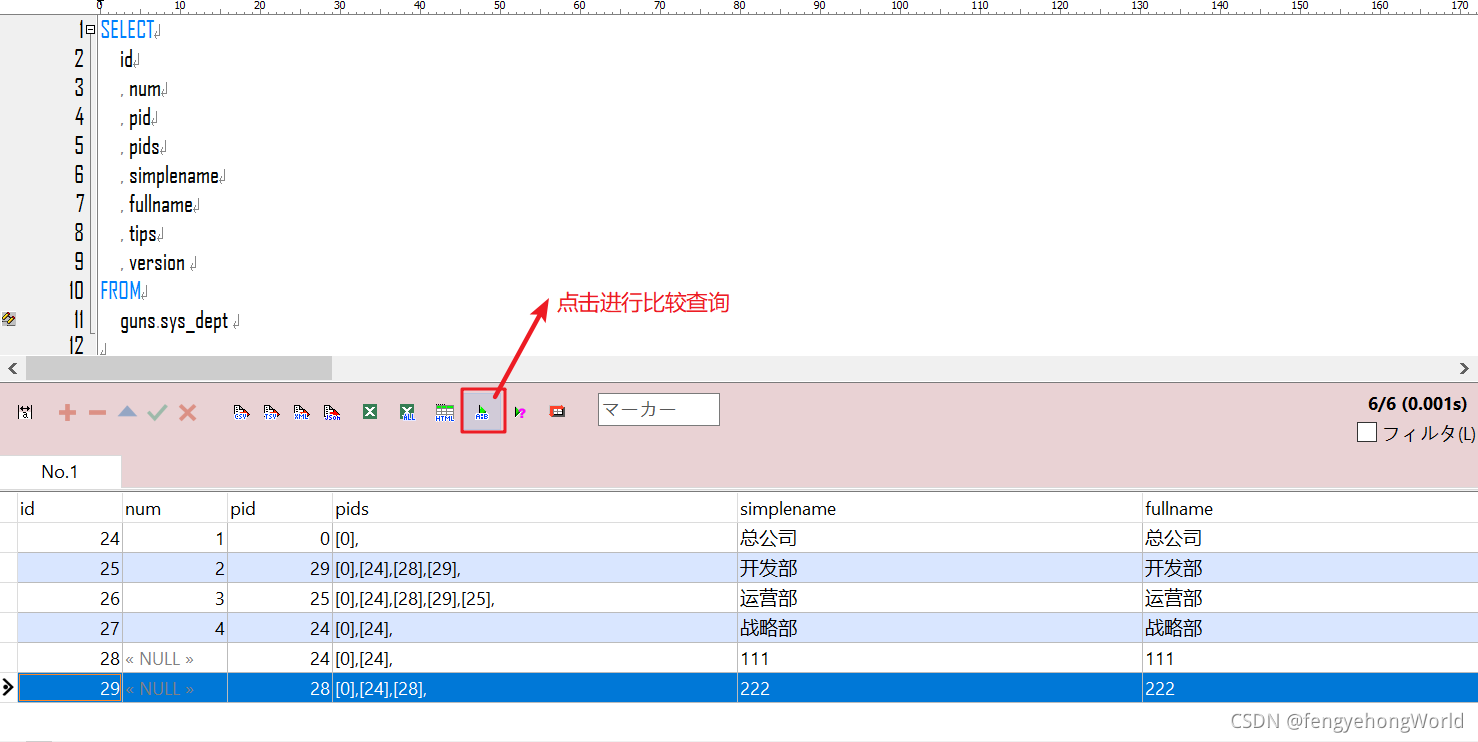Cancel edits with the red X icon
Image resolution: width=1478 pixels, height=742 pixels.
point(187,412)
